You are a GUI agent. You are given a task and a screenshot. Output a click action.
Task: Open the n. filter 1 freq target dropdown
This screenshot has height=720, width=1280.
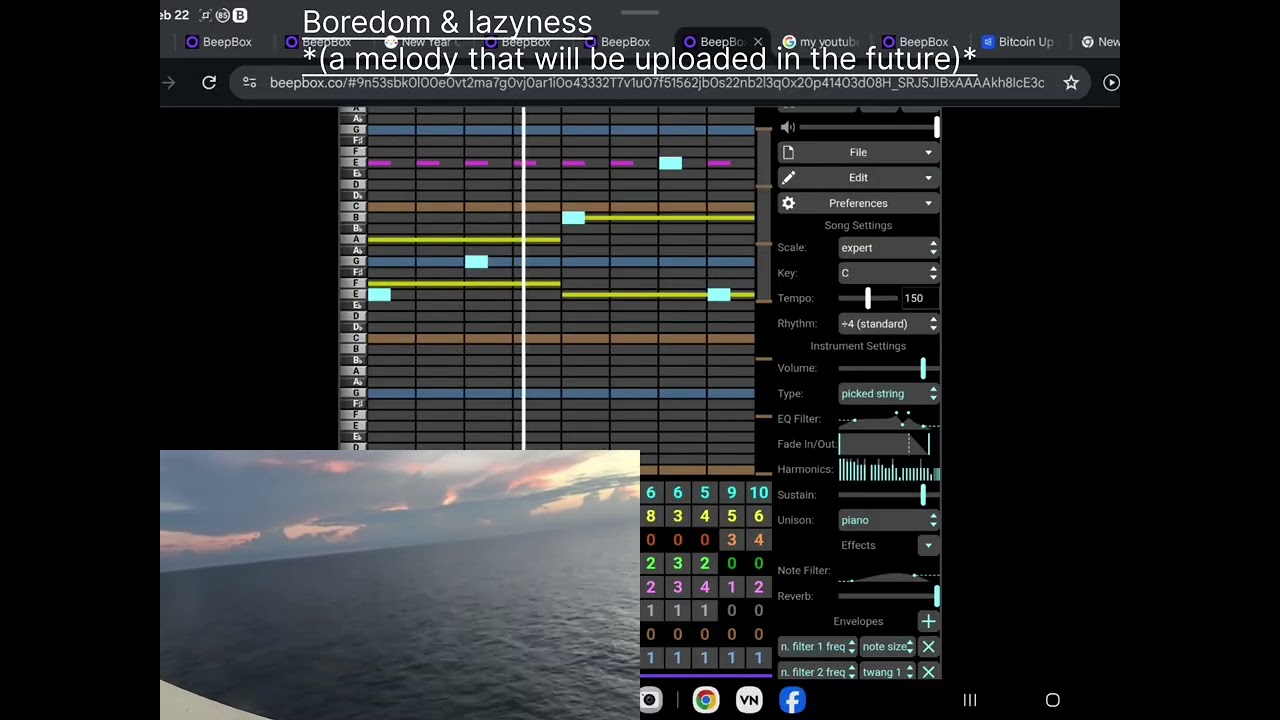[818, 647]
